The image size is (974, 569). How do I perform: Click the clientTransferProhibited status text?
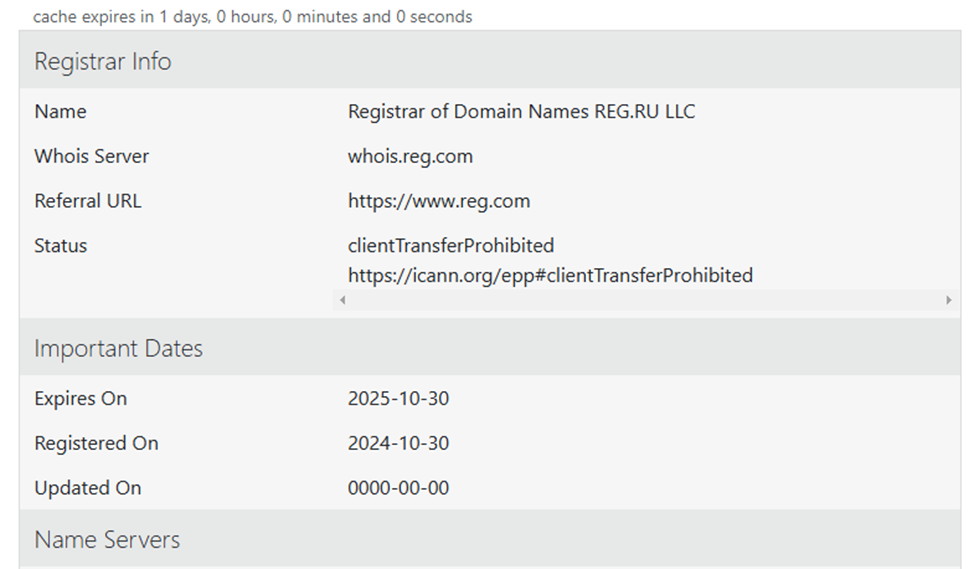pyautogui.click(x=450, y=245)
